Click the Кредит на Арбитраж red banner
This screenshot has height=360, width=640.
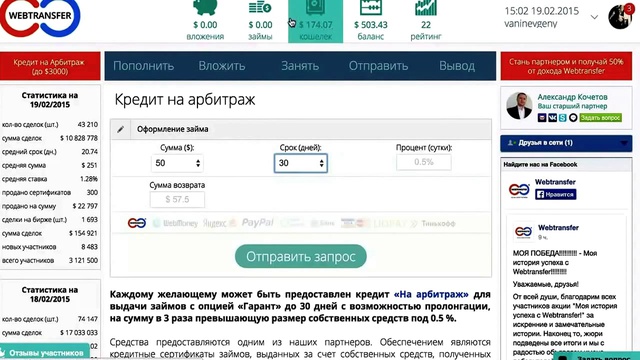pos(50,66)
